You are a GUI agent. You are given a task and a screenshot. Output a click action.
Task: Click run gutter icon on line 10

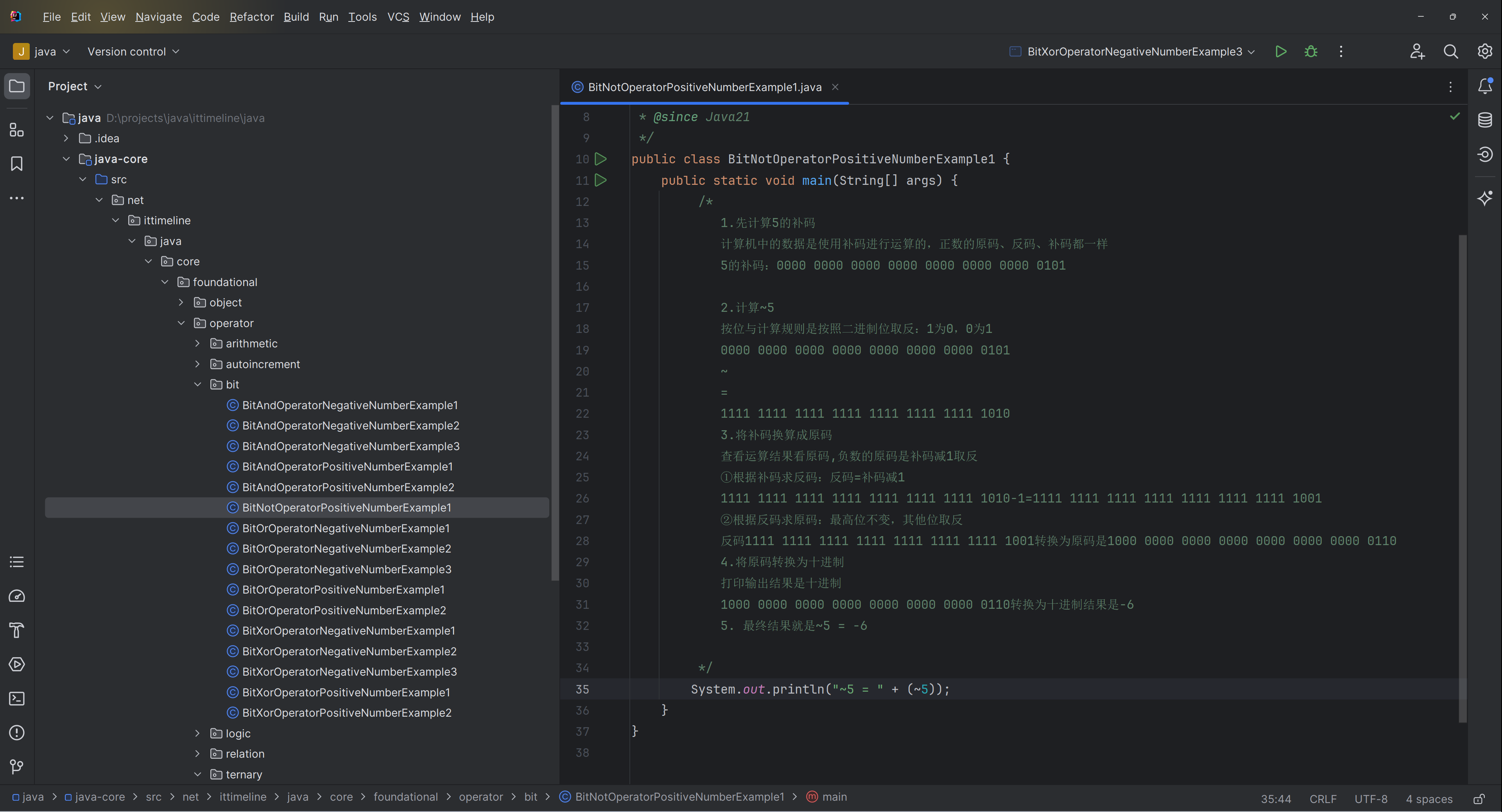pyautogui.click(x=600, y=159)
